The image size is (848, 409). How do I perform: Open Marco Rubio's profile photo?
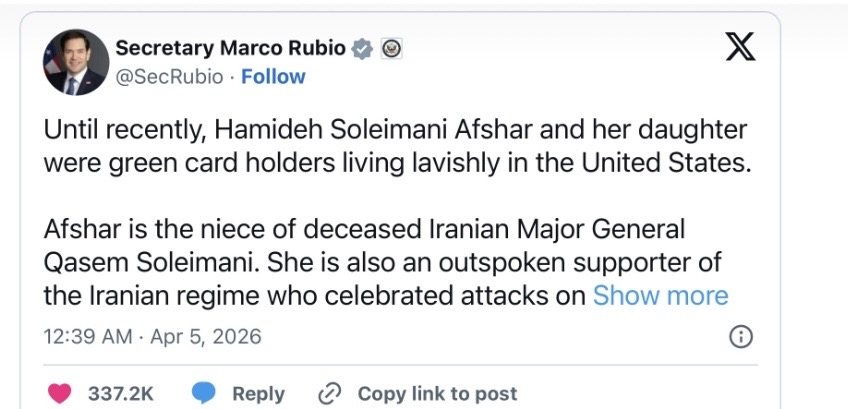(76, 62)
